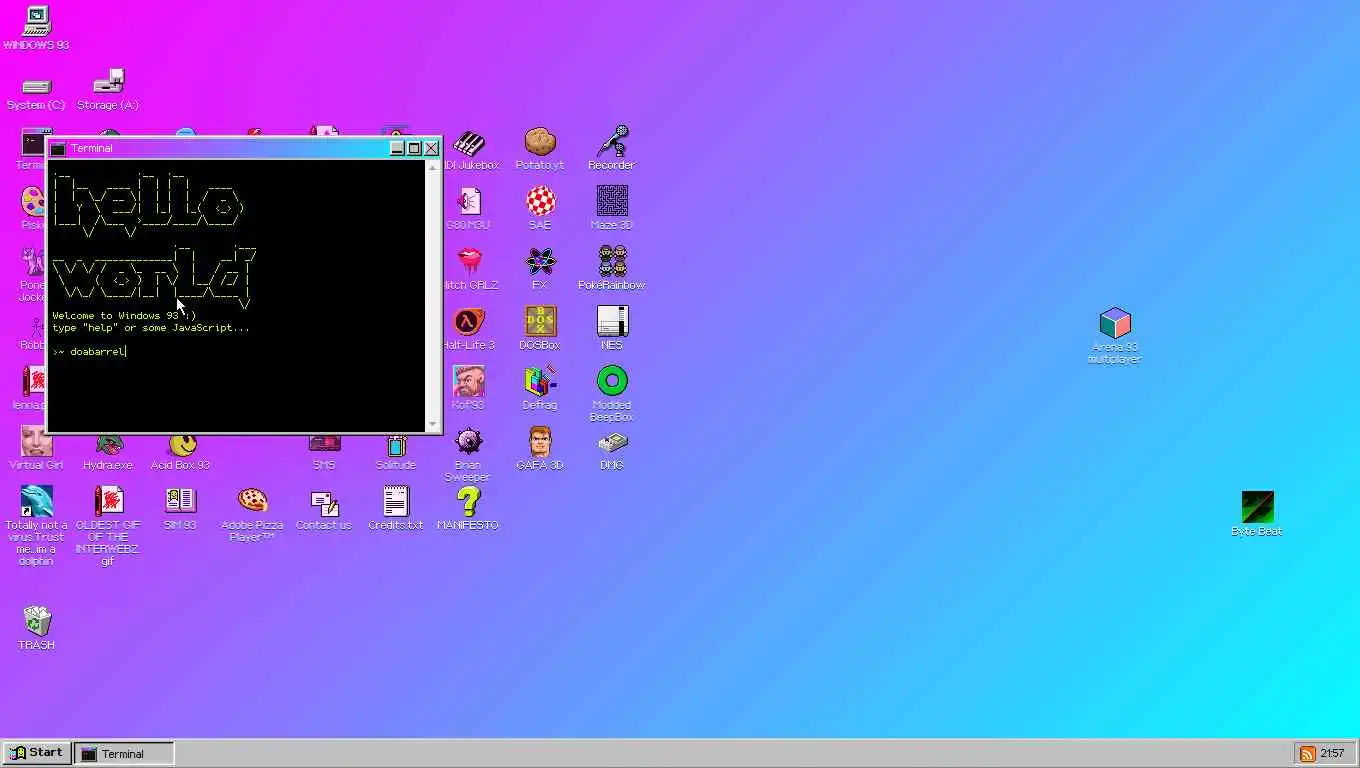Open the Half-Life 3 lambda icon
This screenshot has height=768, width=1360.
[x=468, y=322]
